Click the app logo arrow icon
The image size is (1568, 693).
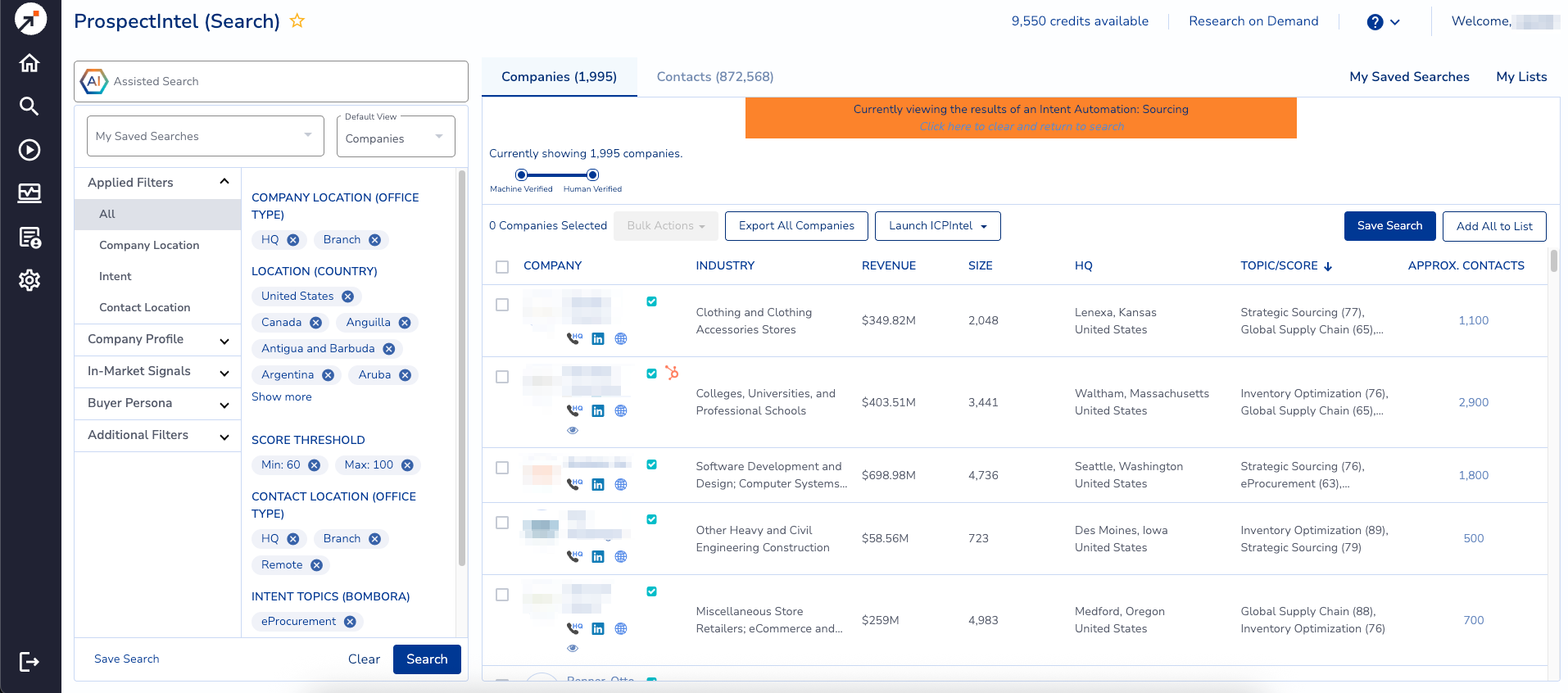click(x=30, y=19)
